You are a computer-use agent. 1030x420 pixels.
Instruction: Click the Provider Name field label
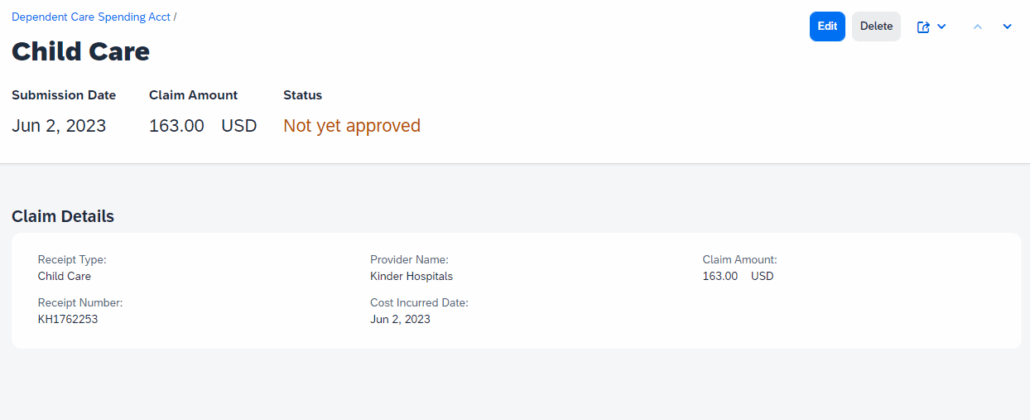pyautogui.click(x=409, y=260)
